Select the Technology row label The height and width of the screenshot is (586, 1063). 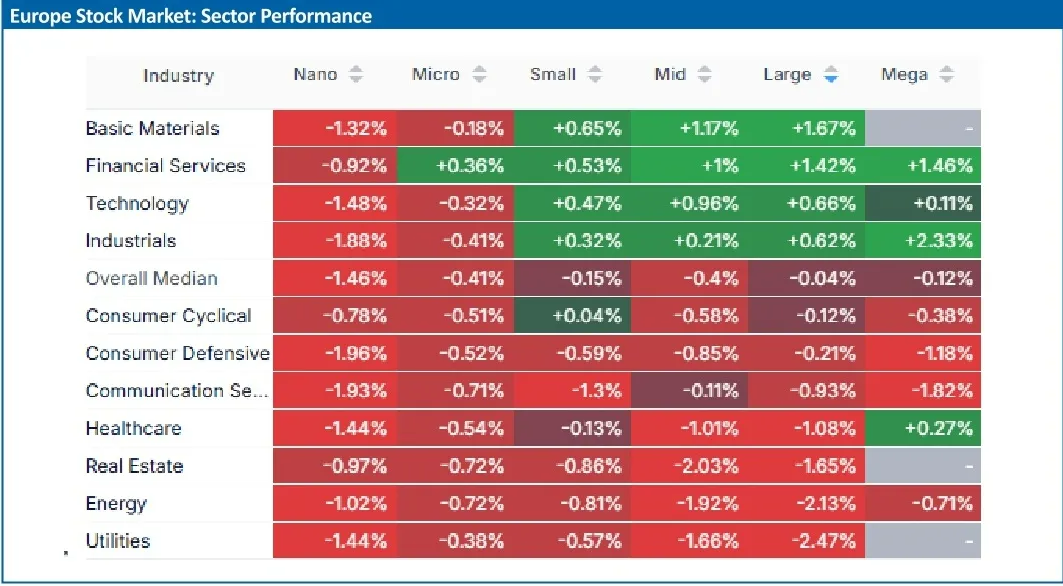coord(137,203)
